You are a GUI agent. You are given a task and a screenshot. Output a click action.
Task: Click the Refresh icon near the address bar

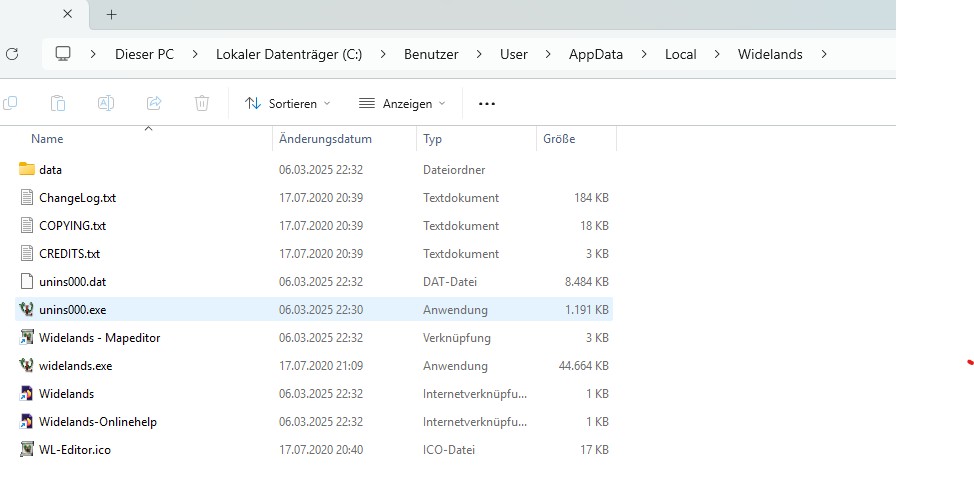[12, 54]
